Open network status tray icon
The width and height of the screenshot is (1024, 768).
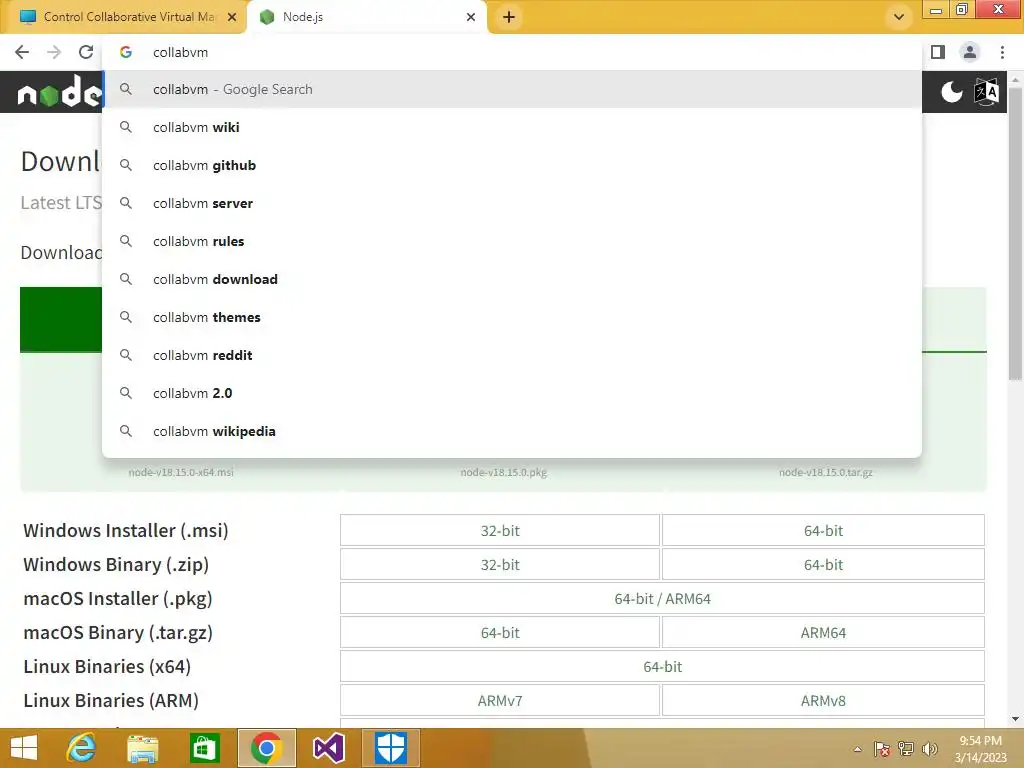[x=906, y=749]
